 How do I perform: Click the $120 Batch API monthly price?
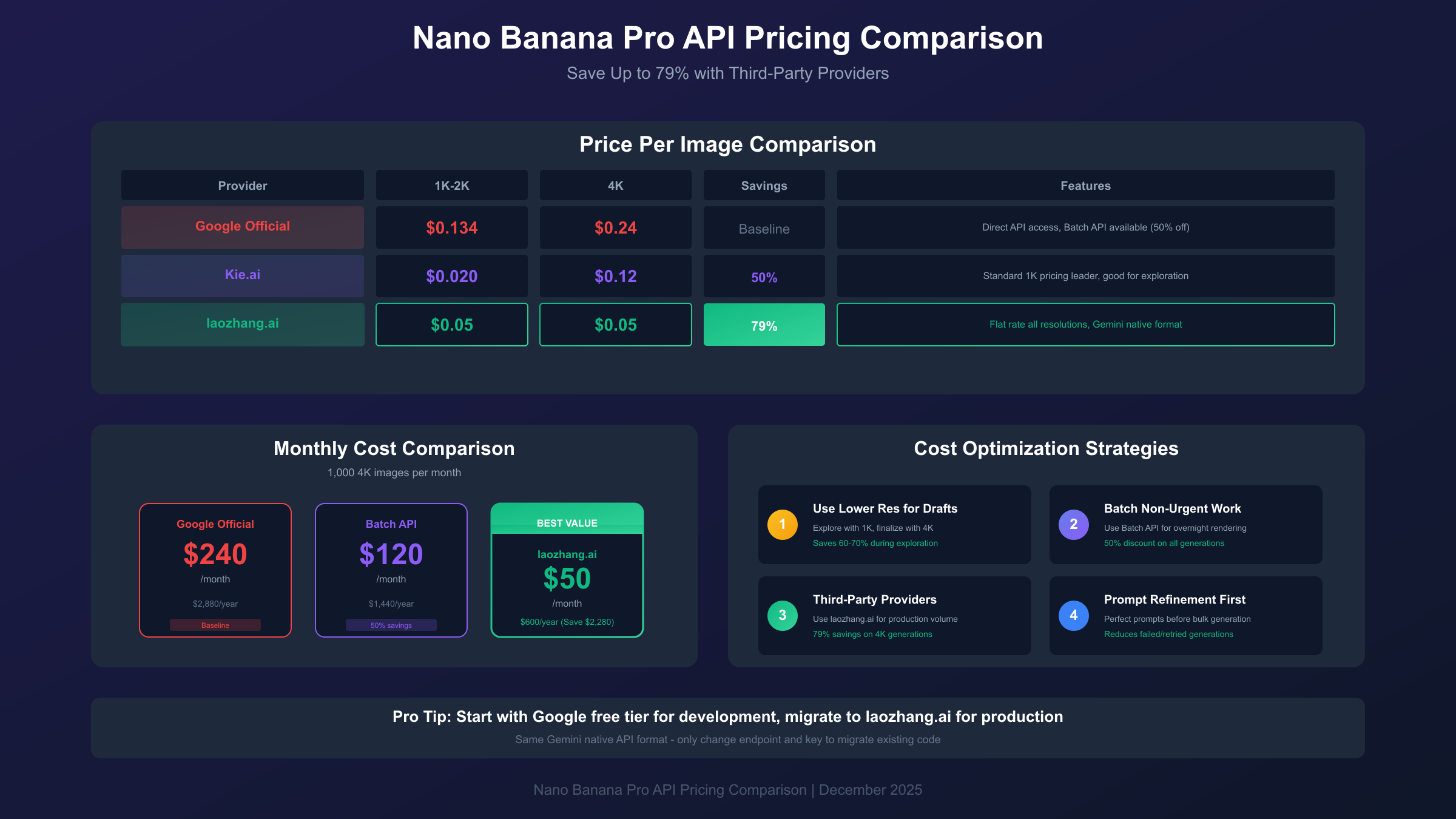point(391,554)
